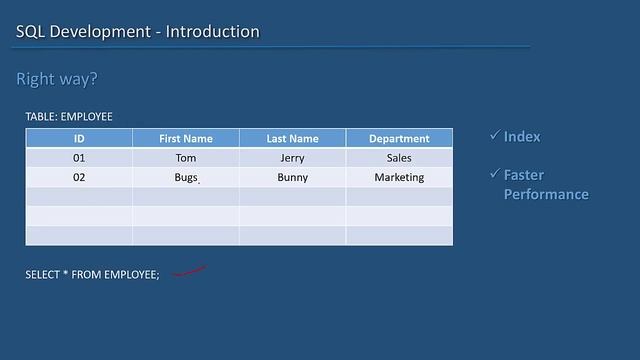Click the '02' ID cell
Screen dimensions: 640x360
pos(79,177)
